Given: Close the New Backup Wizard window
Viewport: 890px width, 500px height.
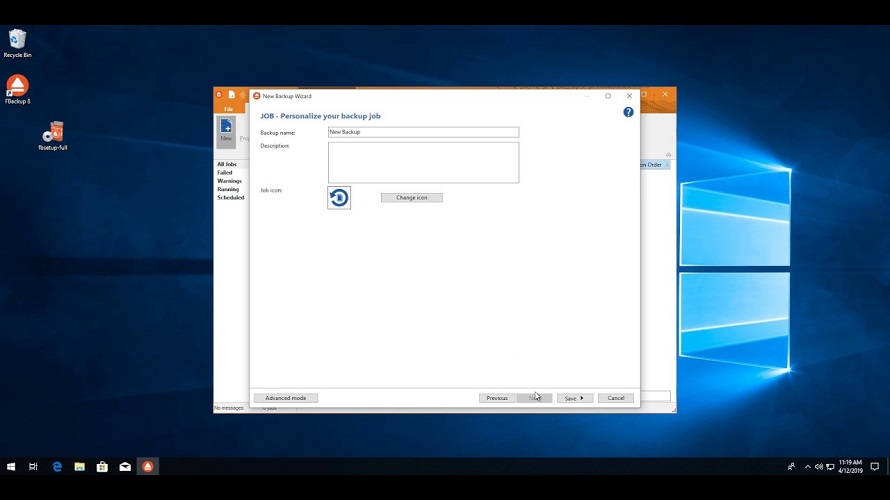Looking at the screenshot, I should [629, 96].
